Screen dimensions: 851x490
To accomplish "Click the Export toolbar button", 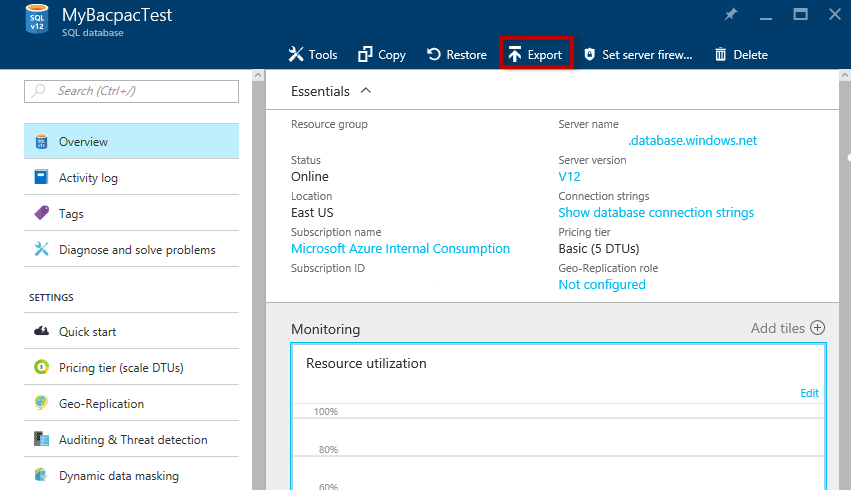I will pyautogui.click(x=535, y=54).
